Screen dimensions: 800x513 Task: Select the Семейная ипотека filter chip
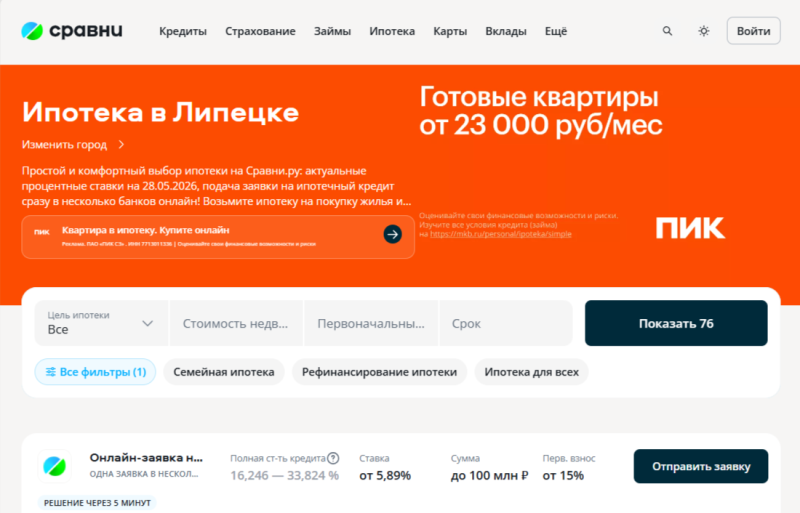pos(224,372)
